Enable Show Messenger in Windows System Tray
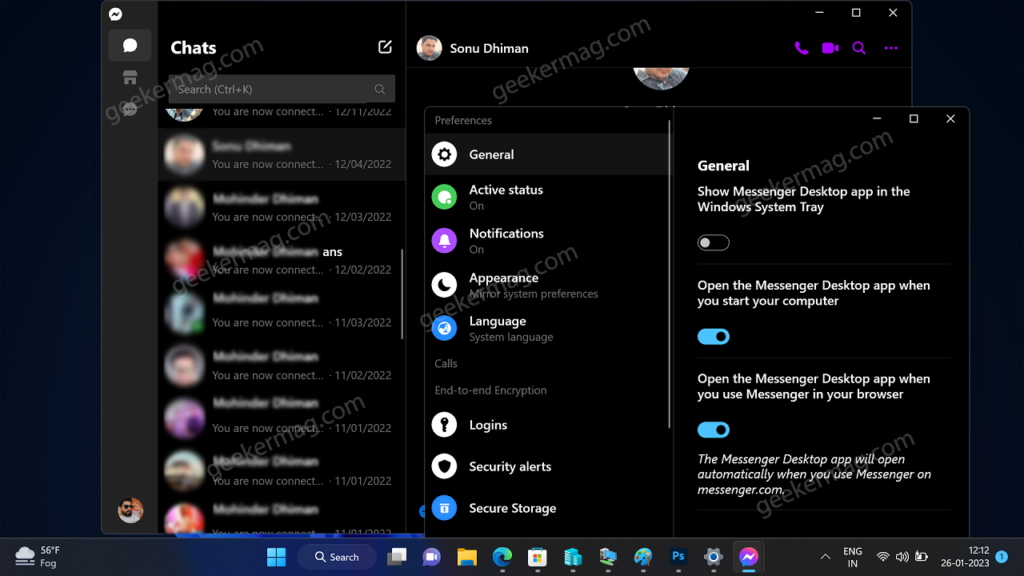The image size is (1024, 576). pos(713,243)
